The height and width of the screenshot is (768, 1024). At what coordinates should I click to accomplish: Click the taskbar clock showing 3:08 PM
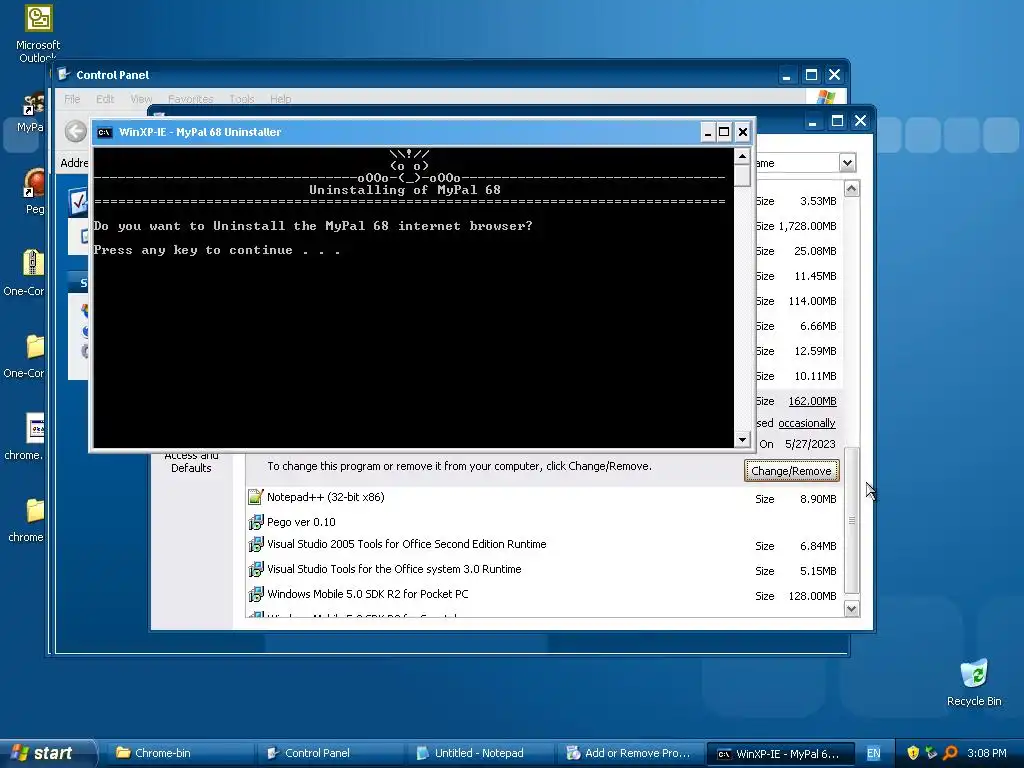click(987, 753)
